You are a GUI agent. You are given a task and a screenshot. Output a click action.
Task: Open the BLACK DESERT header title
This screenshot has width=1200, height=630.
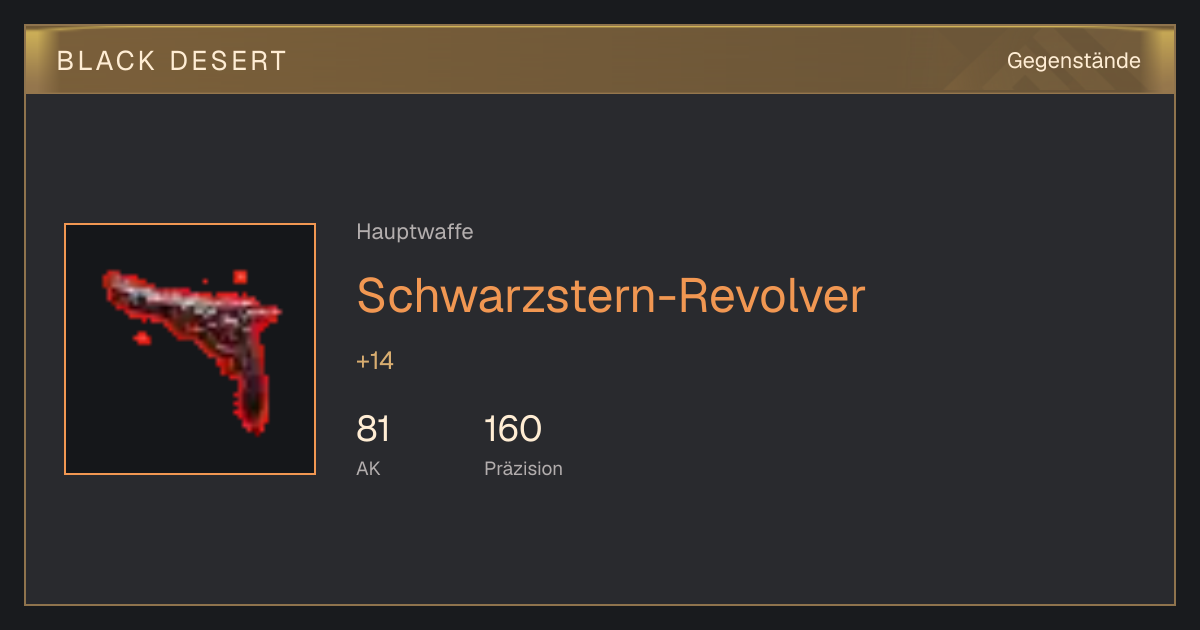172,61
